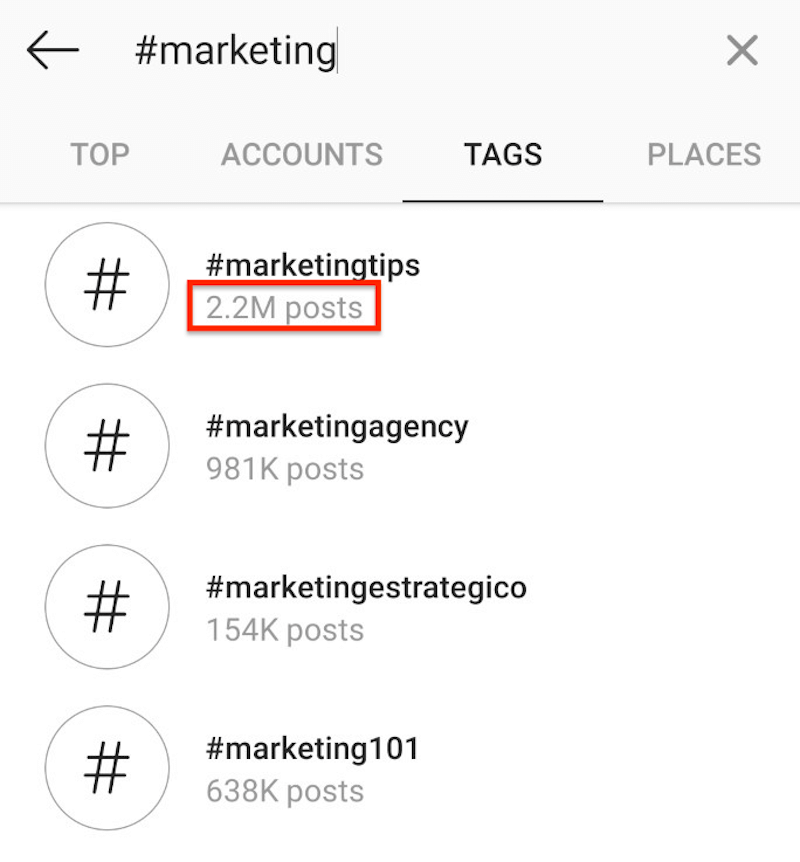Image resolution: width=800 pixels, height=862 pixels.
Task: Click the 154K posts count text
Action: (x=285, y=630)
